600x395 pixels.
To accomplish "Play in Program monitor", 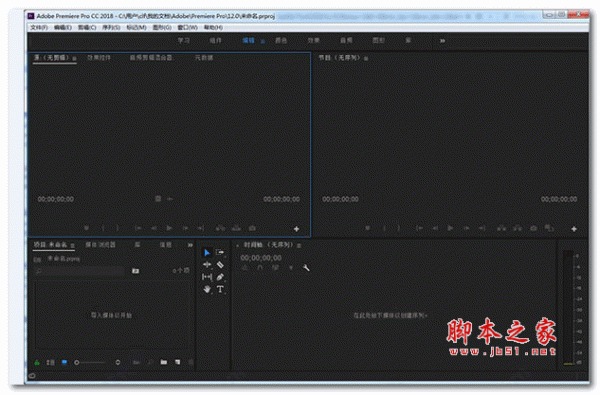I will [450, 228].
